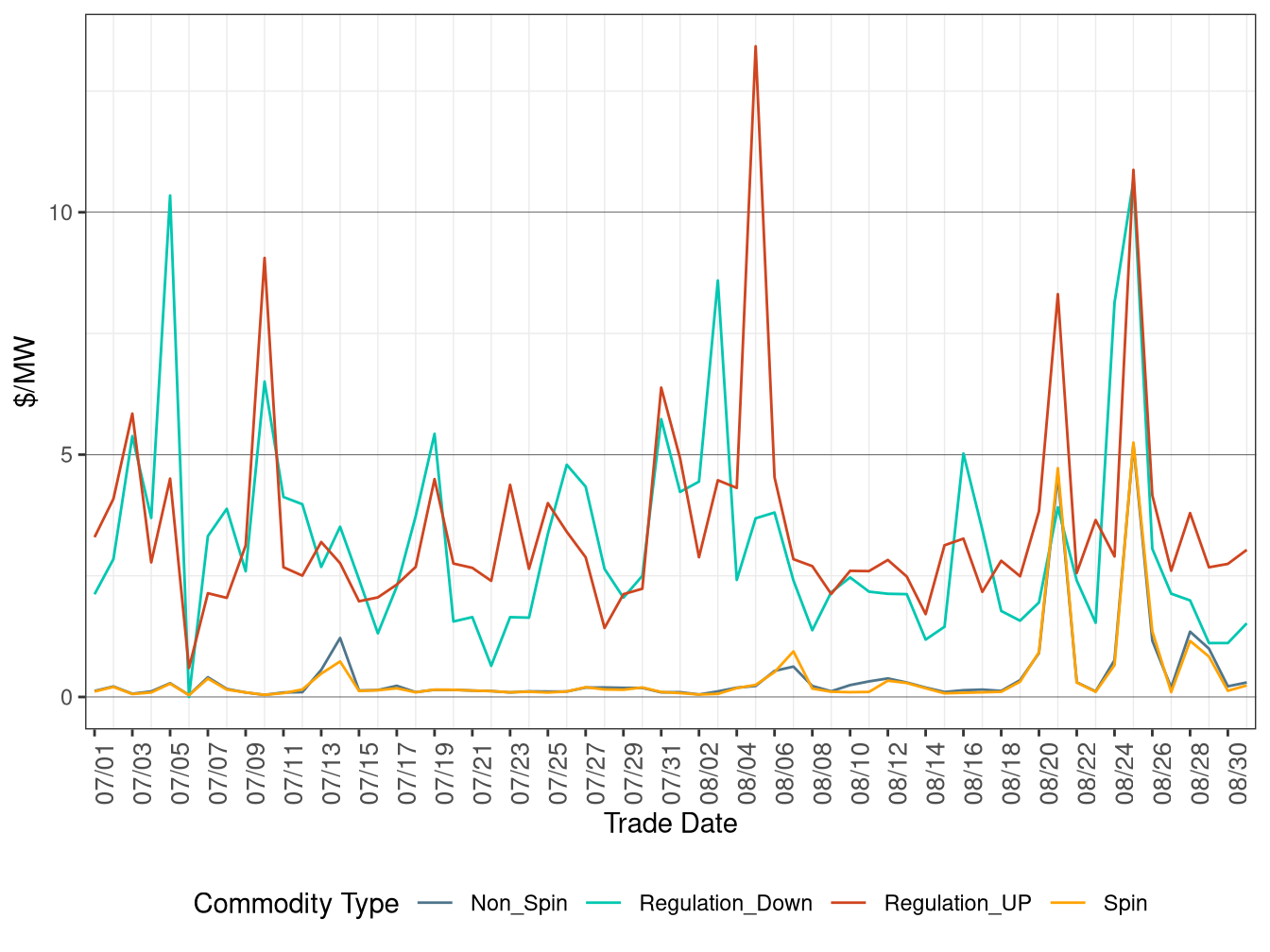Click the orange Spin spike near 08/24
Viewport: 1270px width, 952px height.
(1135, 442)
